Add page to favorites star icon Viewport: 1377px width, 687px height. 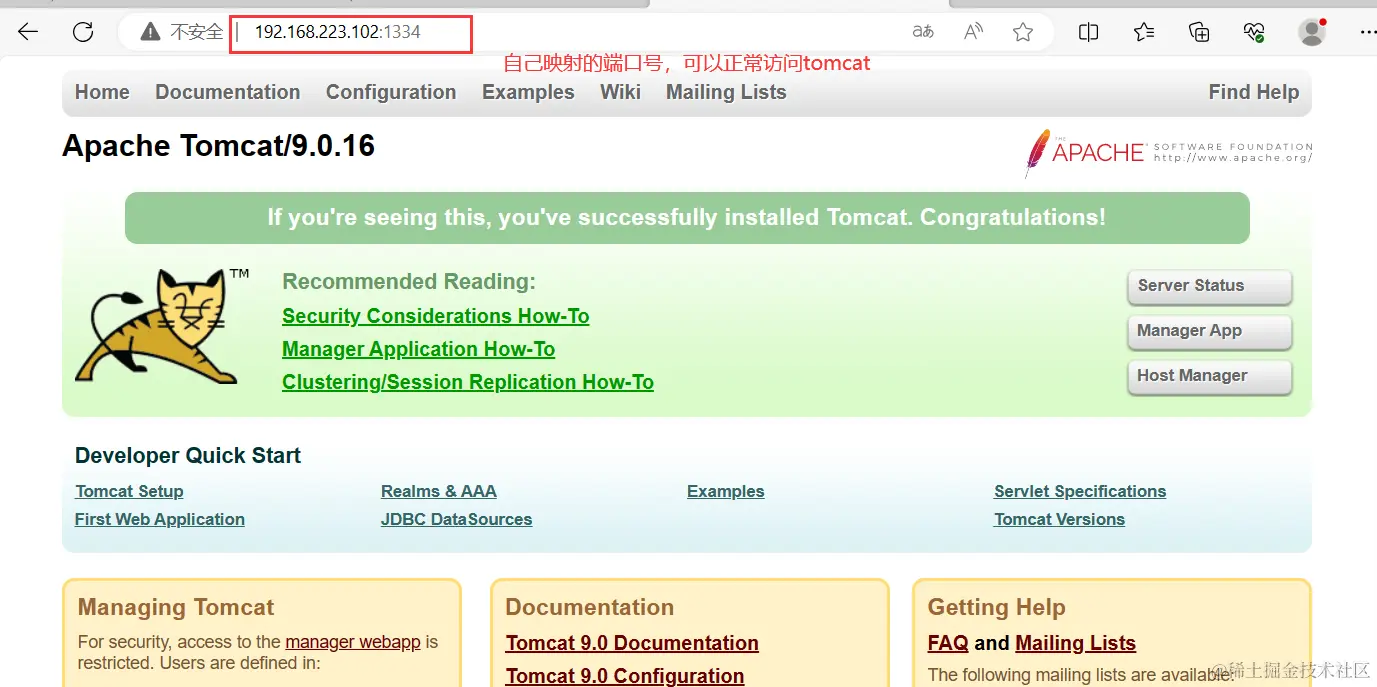point(1022,32)
